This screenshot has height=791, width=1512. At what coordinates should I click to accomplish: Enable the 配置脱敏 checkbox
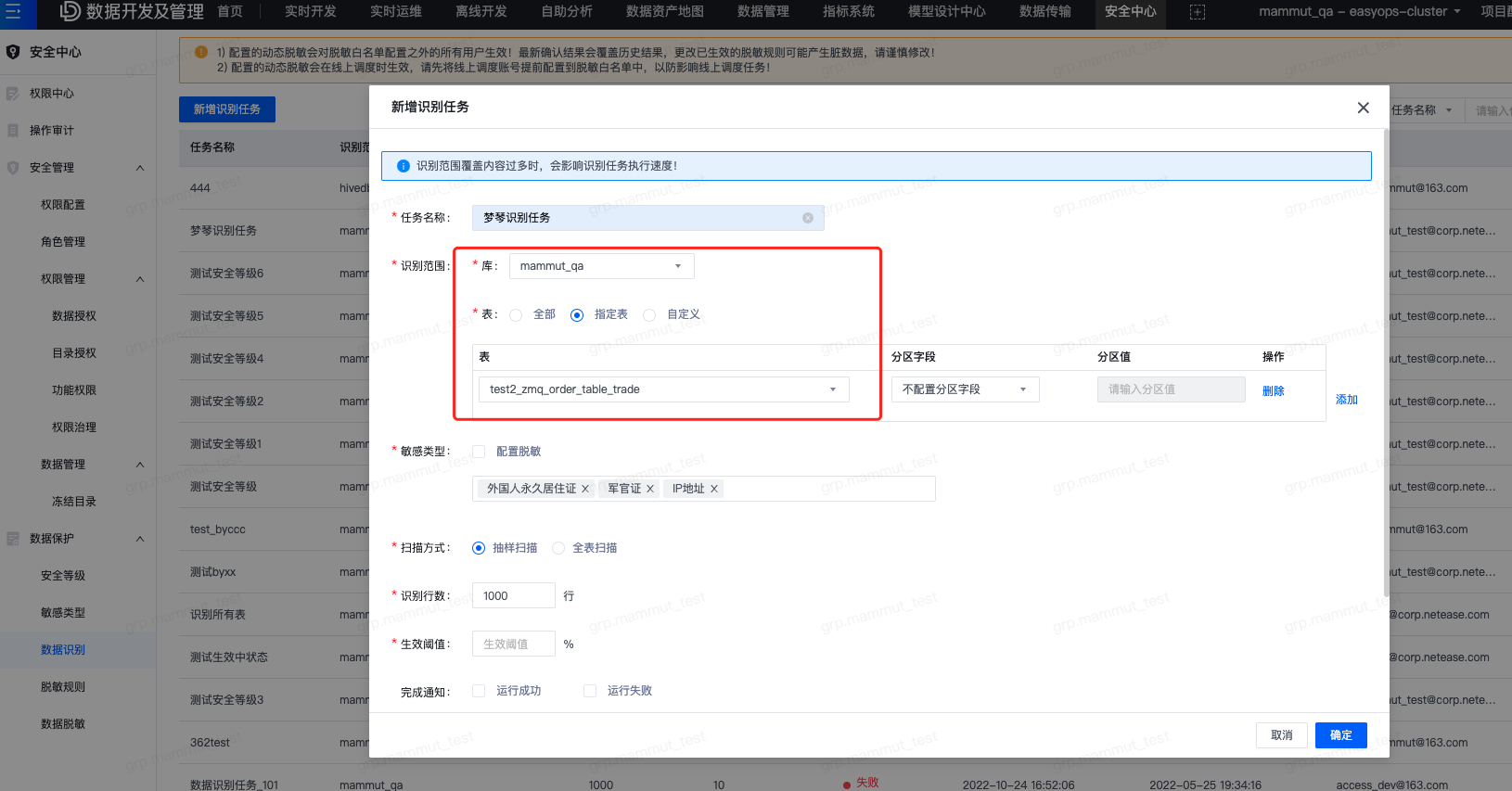point(479,452)
